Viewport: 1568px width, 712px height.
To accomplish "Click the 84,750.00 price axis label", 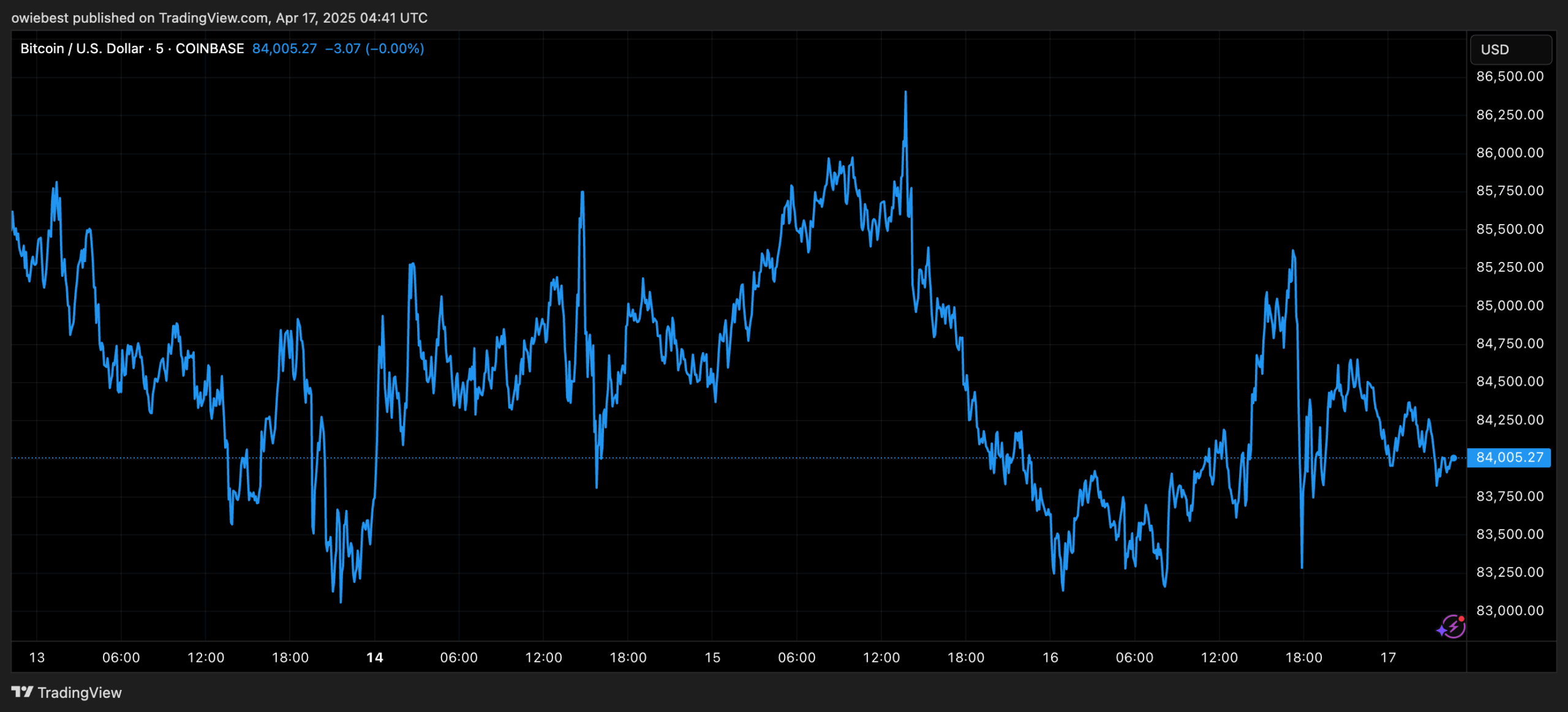I will [1510, 343].
